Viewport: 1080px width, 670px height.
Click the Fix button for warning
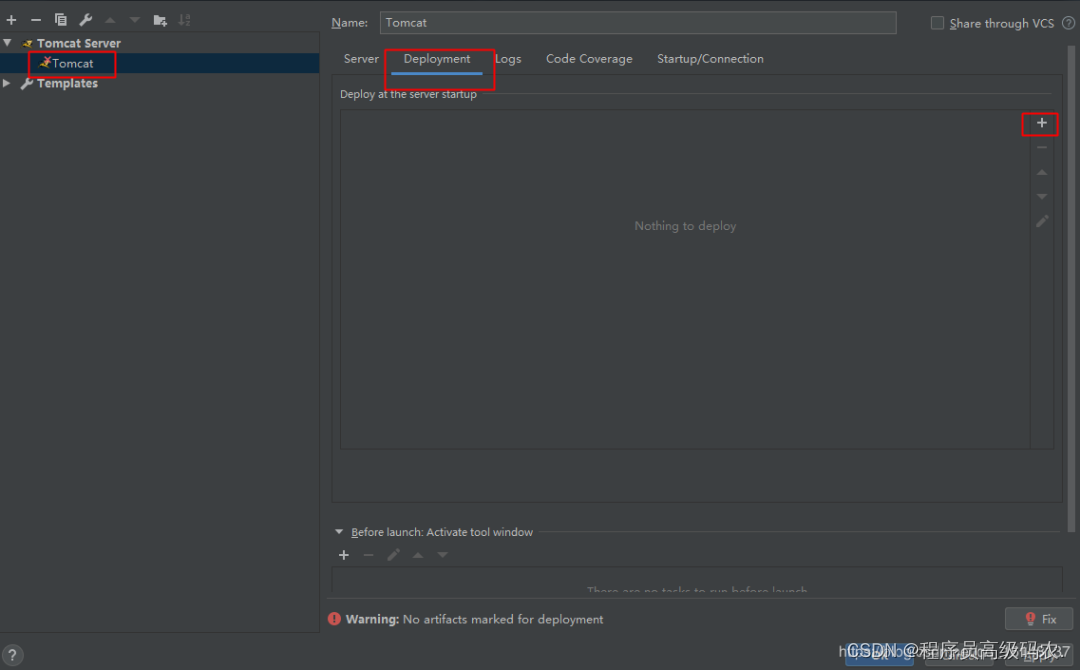point(1039,619)
